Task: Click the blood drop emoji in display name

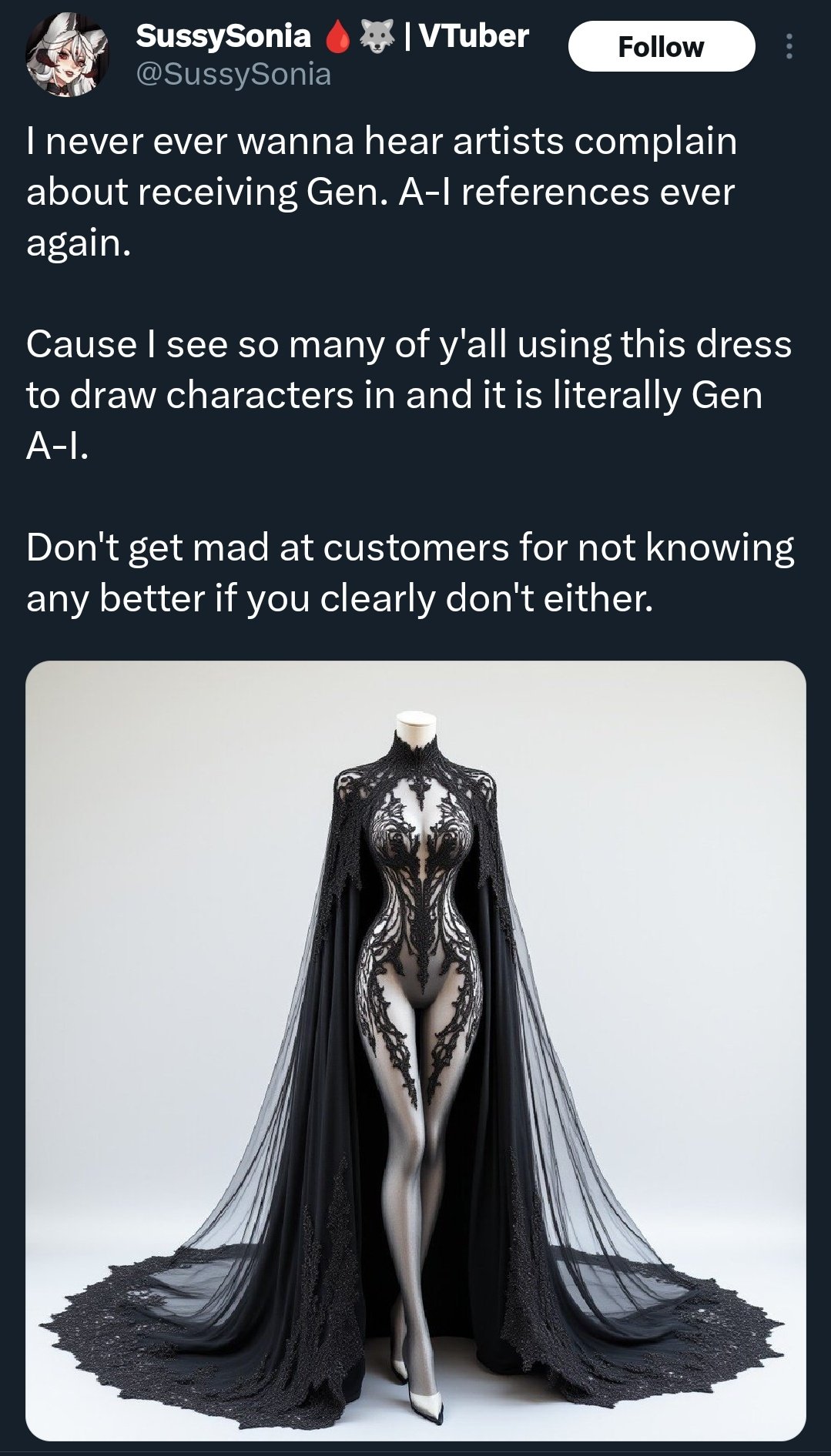Action: (337, 37)
